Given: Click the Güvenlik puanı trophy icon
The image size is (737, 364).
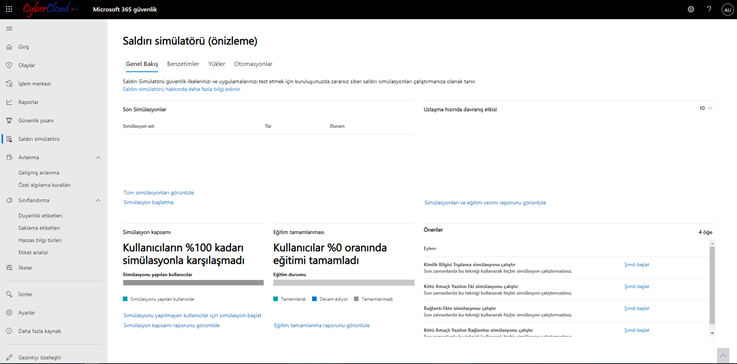Looking at the screenshot, I should [9, 120].
